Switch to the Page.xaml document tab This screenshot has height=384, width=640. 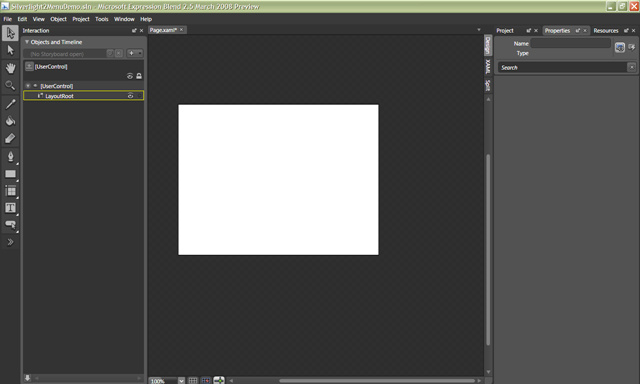click(x=163, y=30)
